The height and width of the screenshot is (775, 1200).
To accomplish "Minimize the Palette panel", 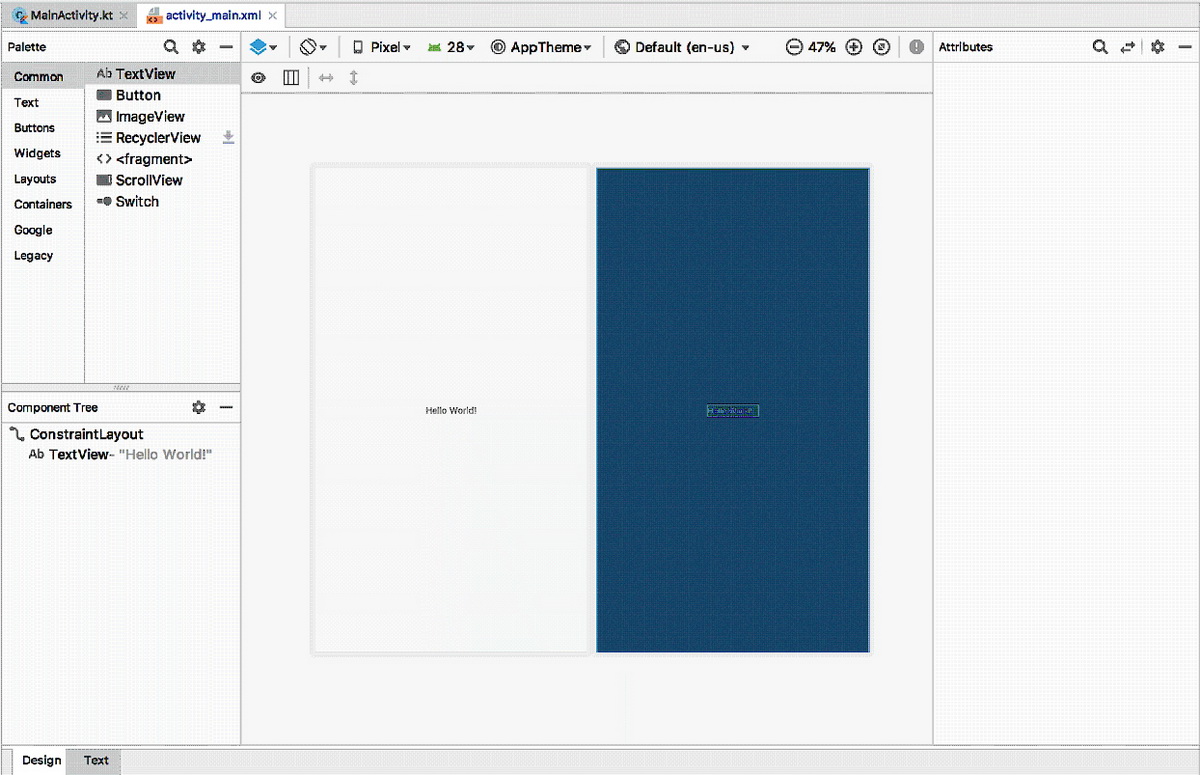I will [x=226, y=47].
